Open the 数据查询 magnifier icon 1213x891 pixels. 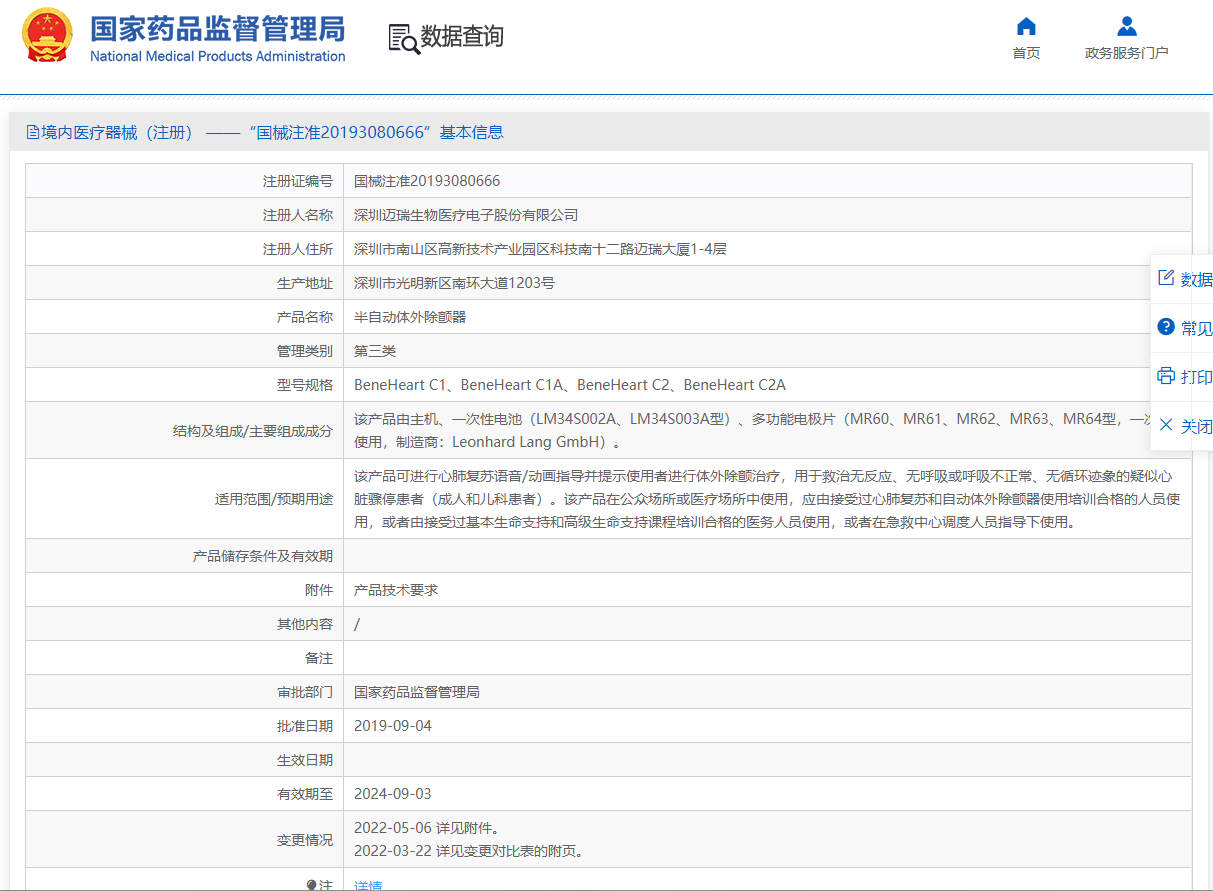click(x=403, y=38)
